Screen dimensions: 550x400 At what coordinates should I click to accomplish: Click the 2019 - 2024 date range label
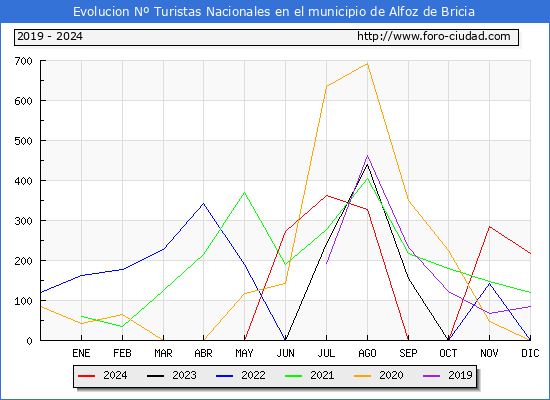point(50,36)
